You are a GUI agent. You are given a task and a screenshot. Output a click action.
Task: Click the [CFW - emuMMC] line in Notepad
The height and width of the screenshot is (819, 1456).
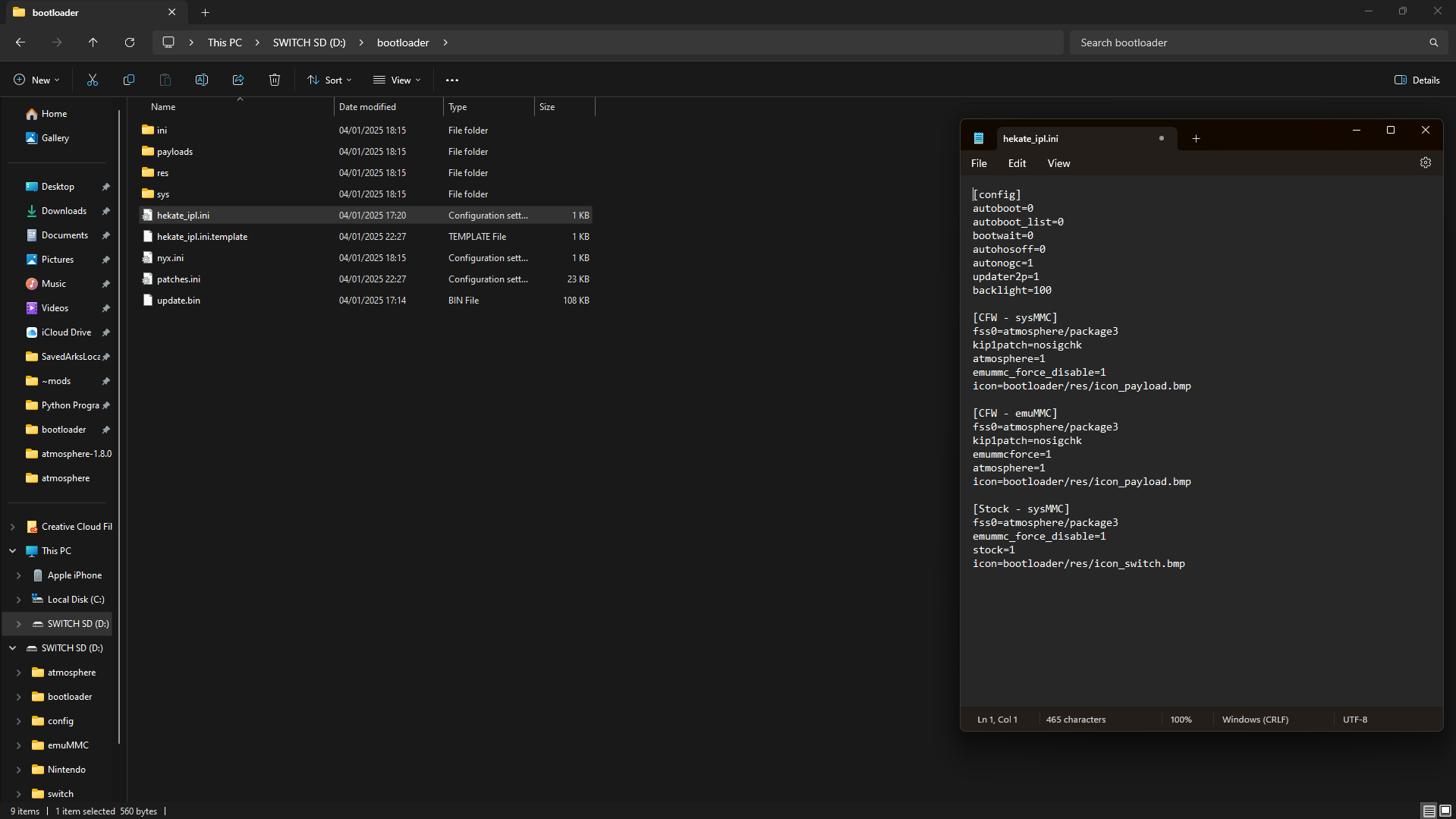pos(1014,414)
